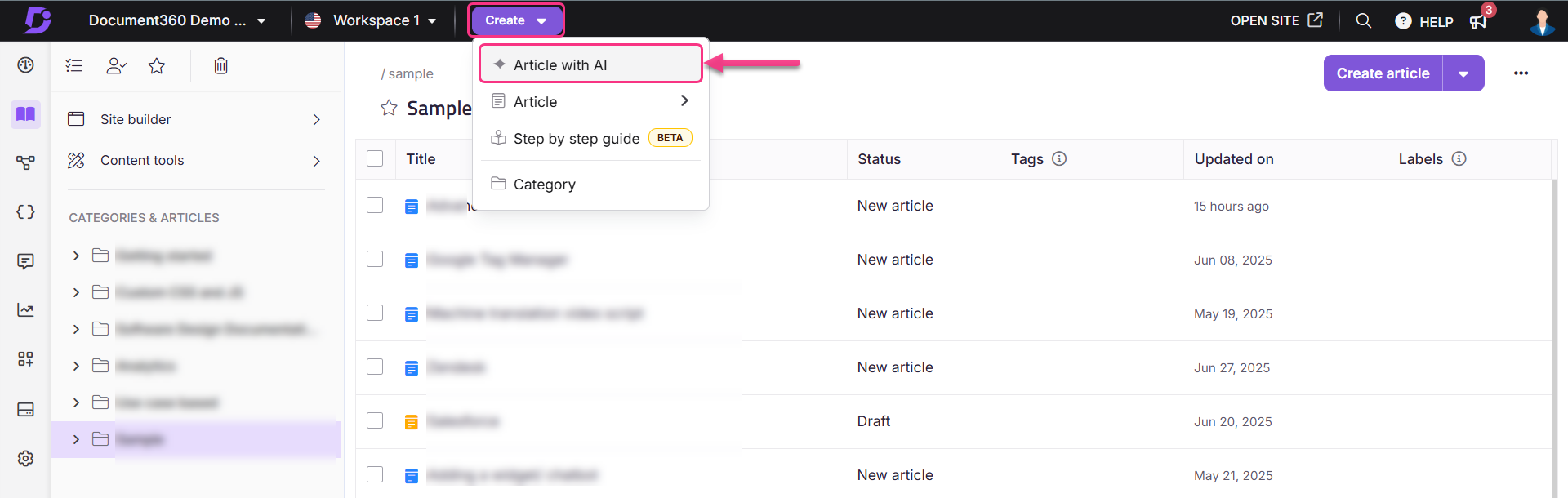This screenshot has width=1568, height=498.
Task: Expand the first category folder chevron
Action: (76, 256)
